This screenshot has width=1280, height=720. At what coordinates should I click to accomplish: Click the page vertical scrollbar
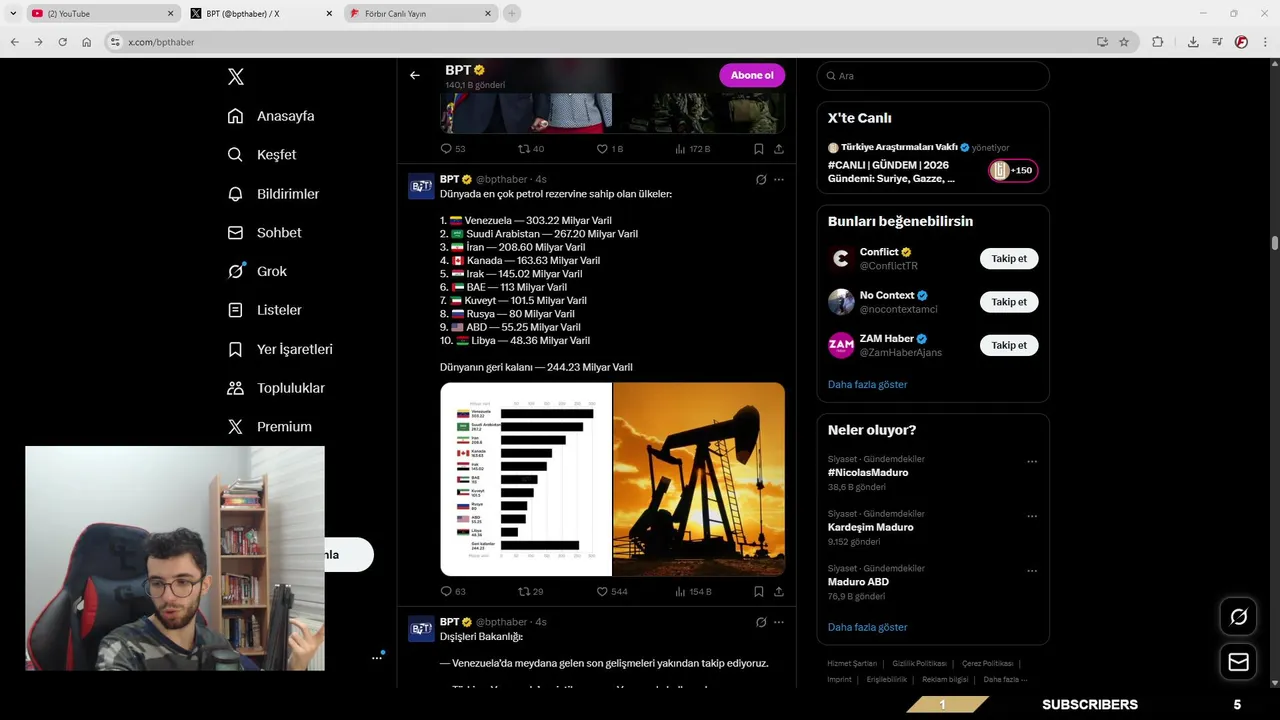(1275, 243)
